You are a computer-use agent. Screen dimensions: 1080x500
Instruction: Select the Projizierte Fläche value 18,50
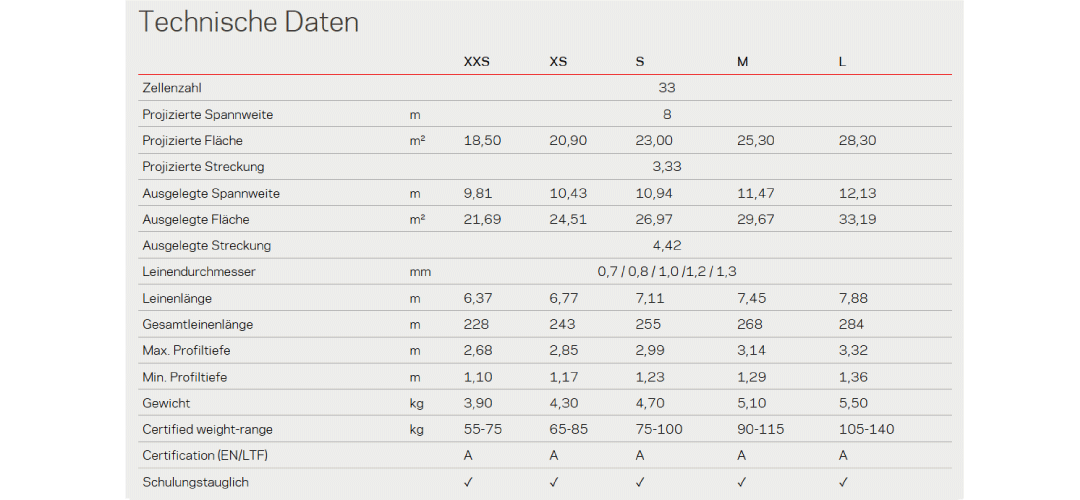[482, 141]
